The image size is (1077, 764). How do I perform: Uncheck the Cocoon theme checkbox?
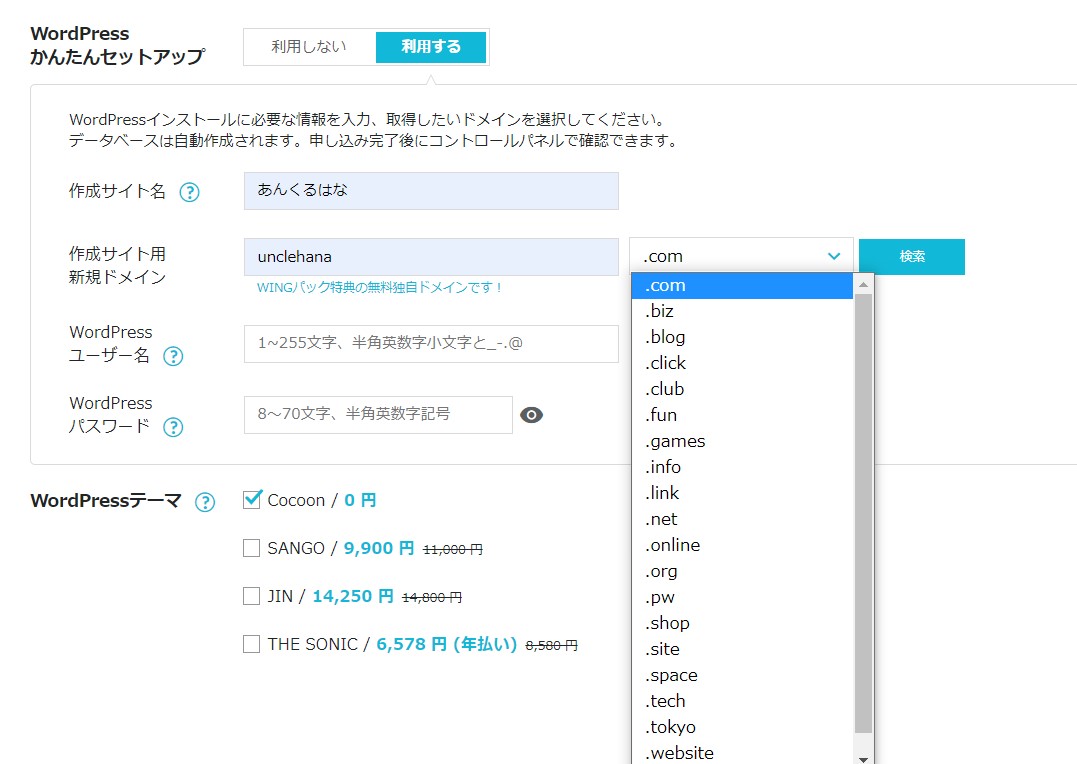[x=252, y=499]
